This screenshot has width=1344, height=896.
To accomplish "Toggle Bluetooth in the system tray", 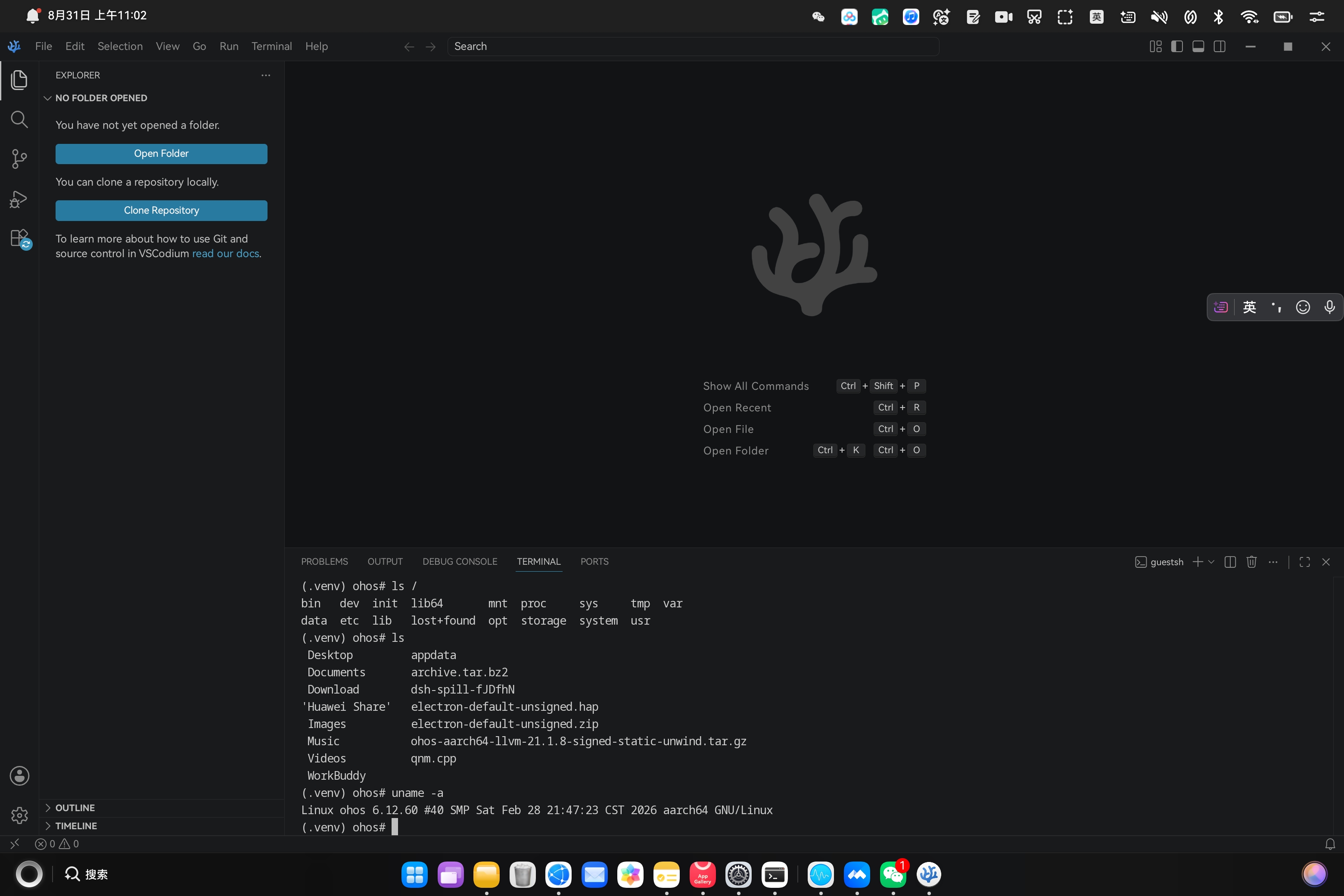I will coord(1218,16).
